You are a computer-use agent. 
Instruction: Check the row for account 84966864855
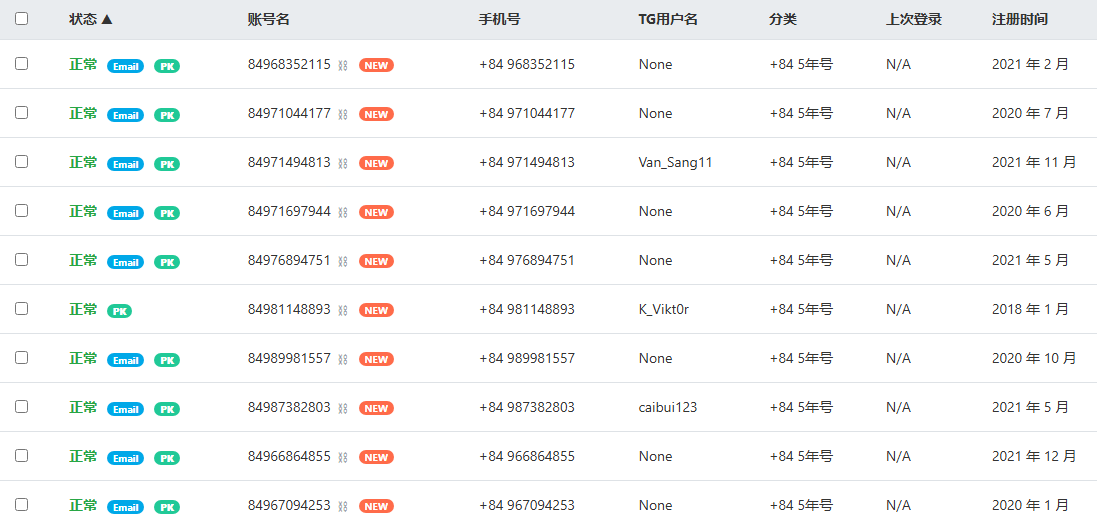[x=22, y=455]
